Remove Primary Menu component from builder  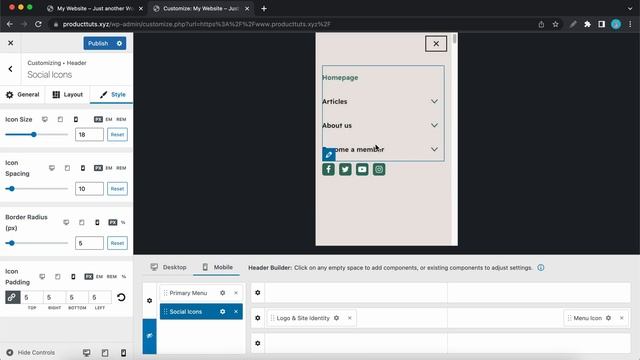pyautogui.click(x=236, y=293)
